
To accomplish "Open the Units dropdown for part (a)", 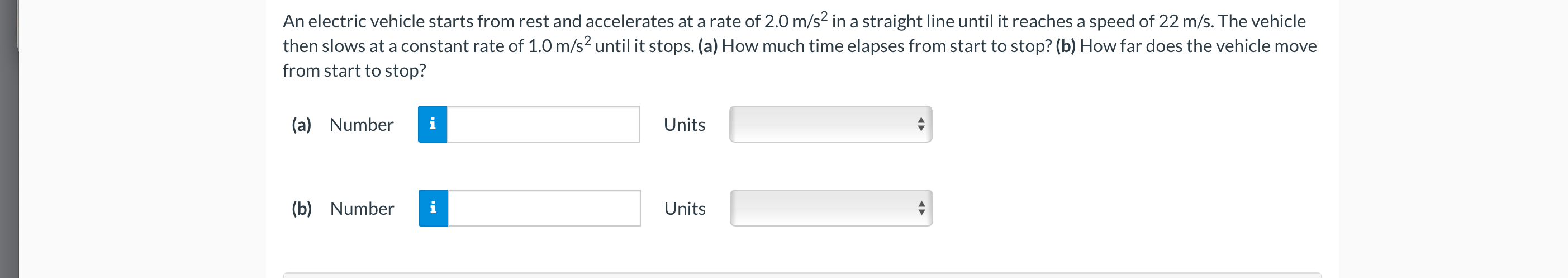I will click(x=831, y=124).
